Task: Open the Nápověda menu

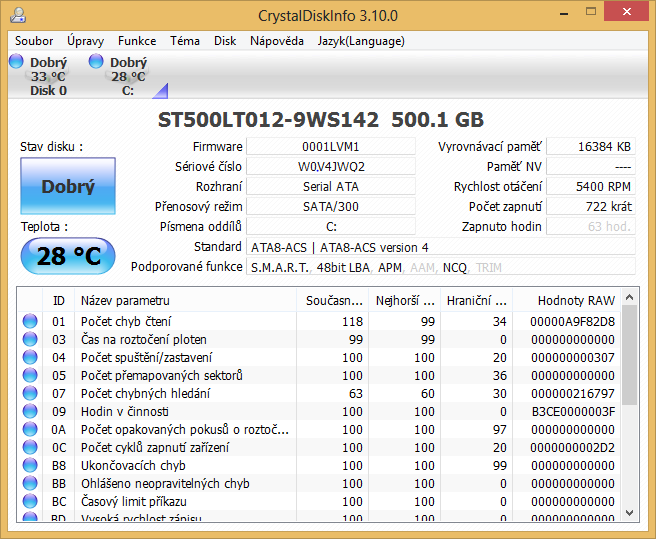Action: 277,41
